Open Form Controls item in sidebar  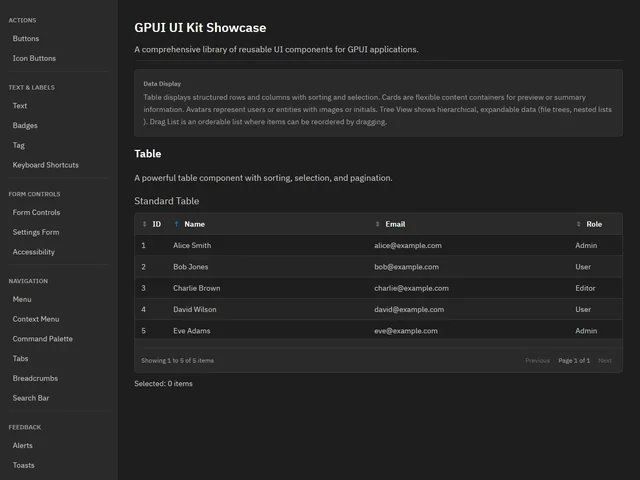point(36,212)
